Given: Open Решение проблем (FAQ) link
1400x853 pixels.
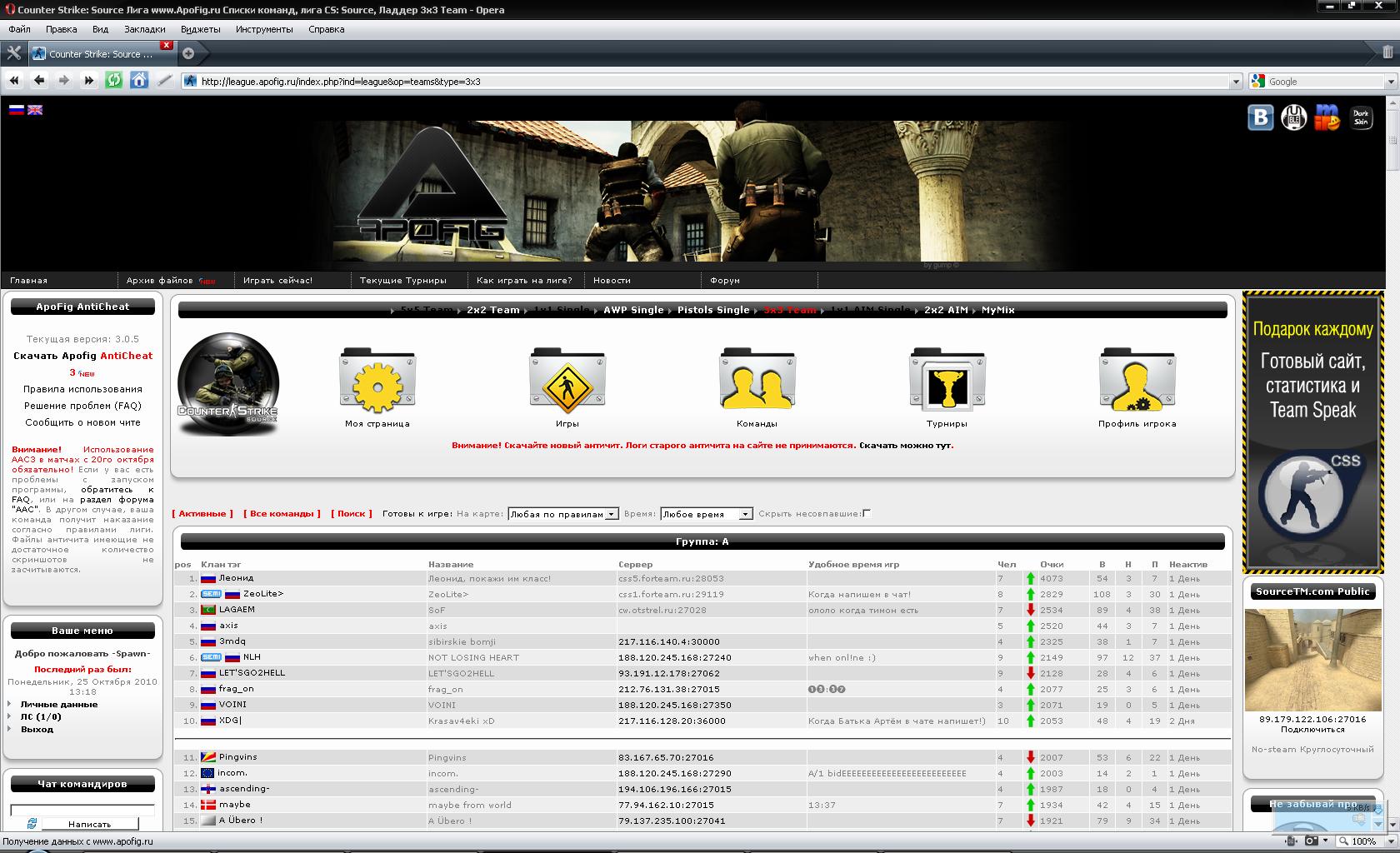Looking at the screenshot, I should click(82, 406).
